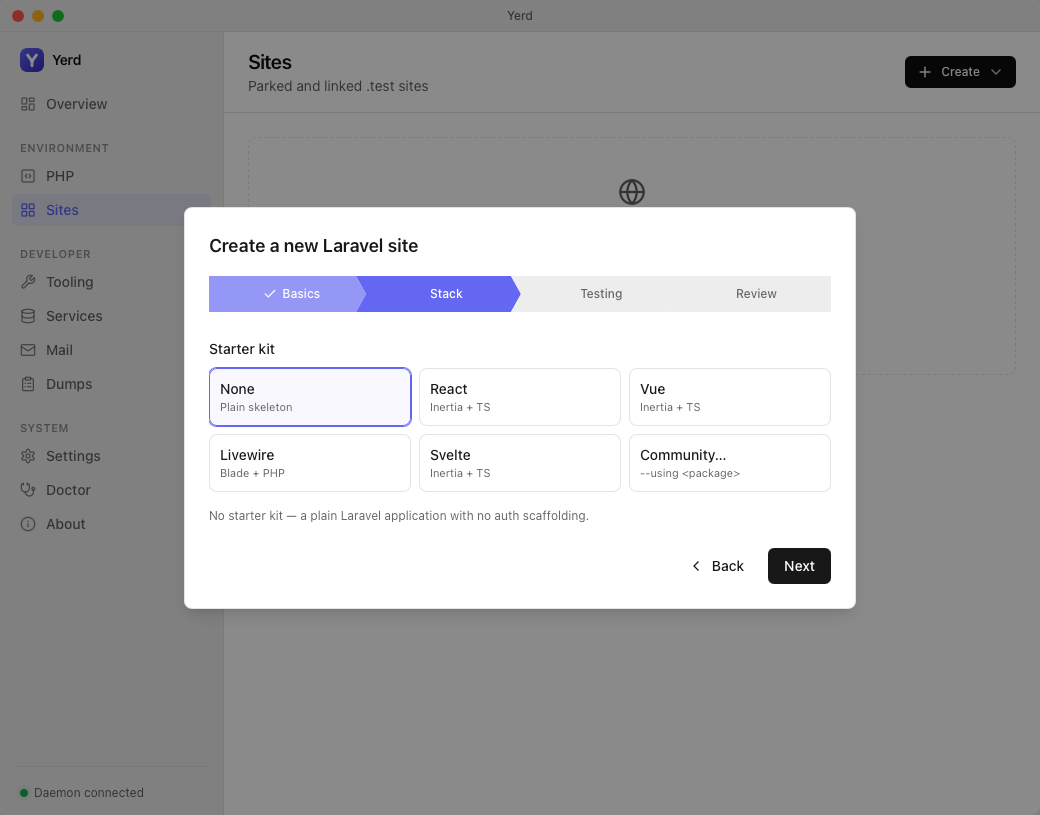1040x815 pixels.
Task: Click the DEVELOPER section label
Action: pyautogui.click(x=55, y=255)
